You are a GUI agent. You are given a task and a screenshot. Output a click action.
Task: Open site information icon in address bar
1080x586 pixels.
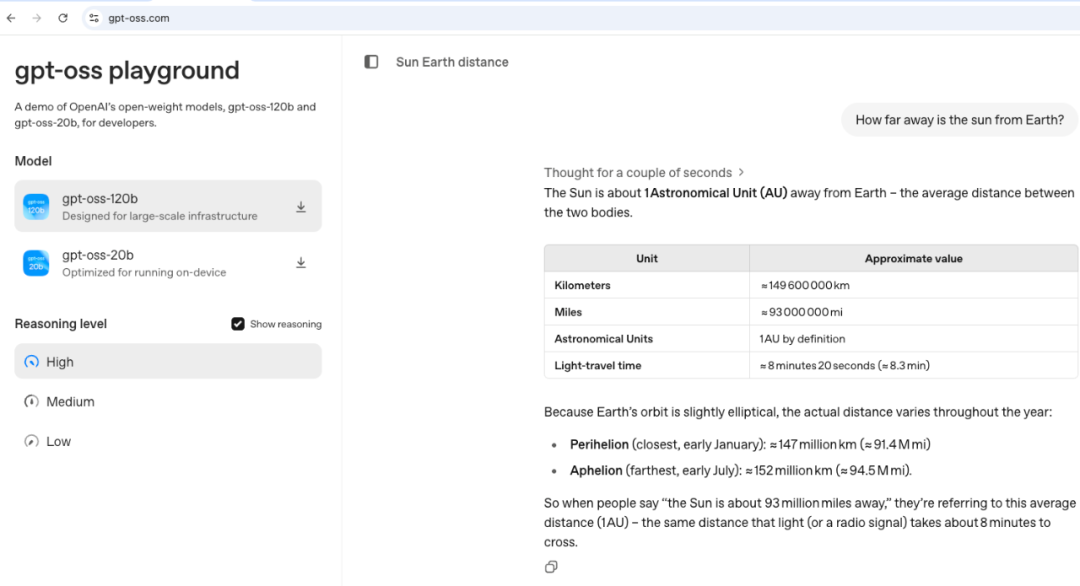pos(94,18)
